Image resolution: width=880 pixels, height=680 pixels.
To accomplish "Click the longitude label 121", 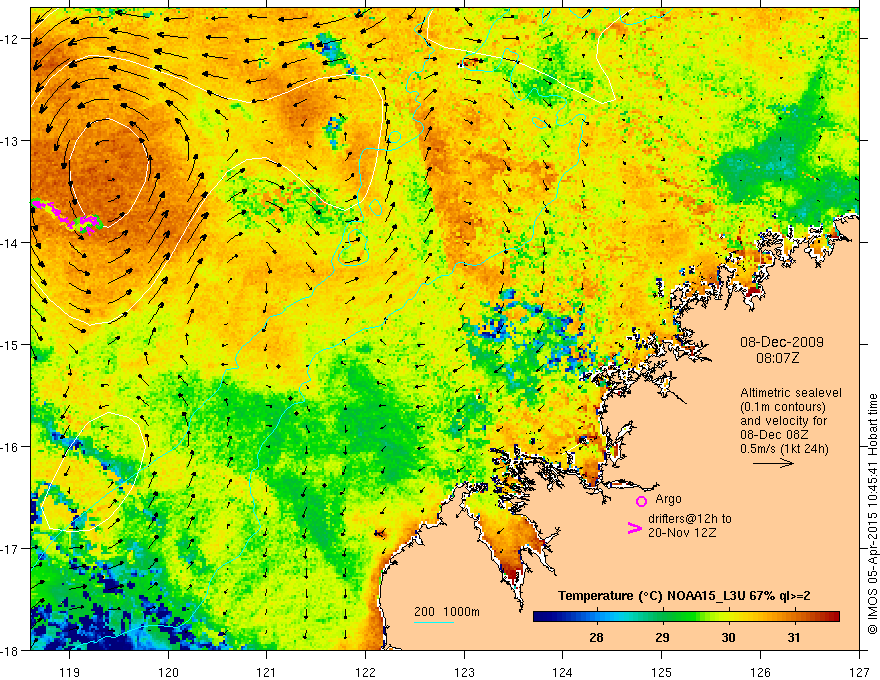I will click(267, 672).
